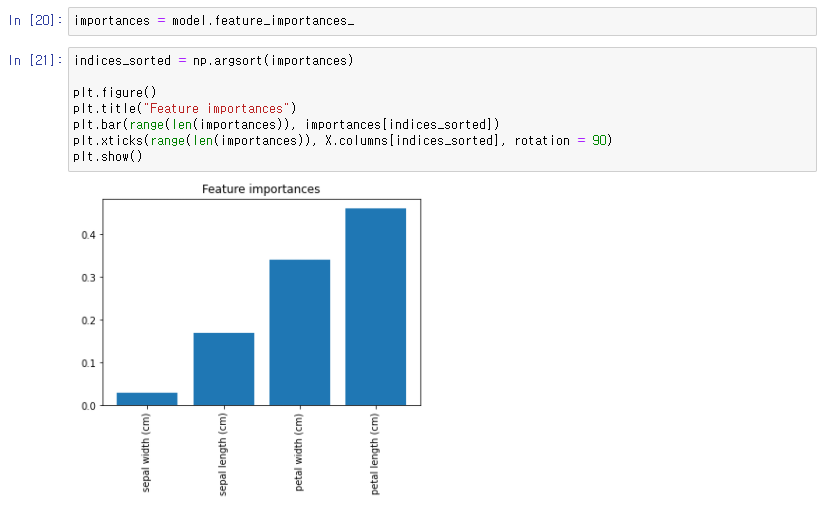Click inside code cell with model.feature_importances_
The height and width of the screenshot is (509, 826).
click(442, 22)
